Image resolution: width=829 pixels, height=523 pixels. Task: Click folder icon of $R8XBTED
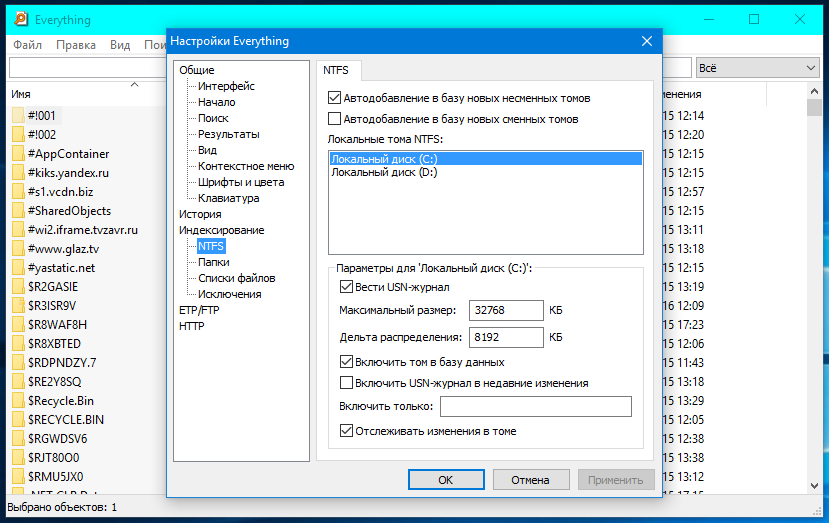[x=18, y=344]
